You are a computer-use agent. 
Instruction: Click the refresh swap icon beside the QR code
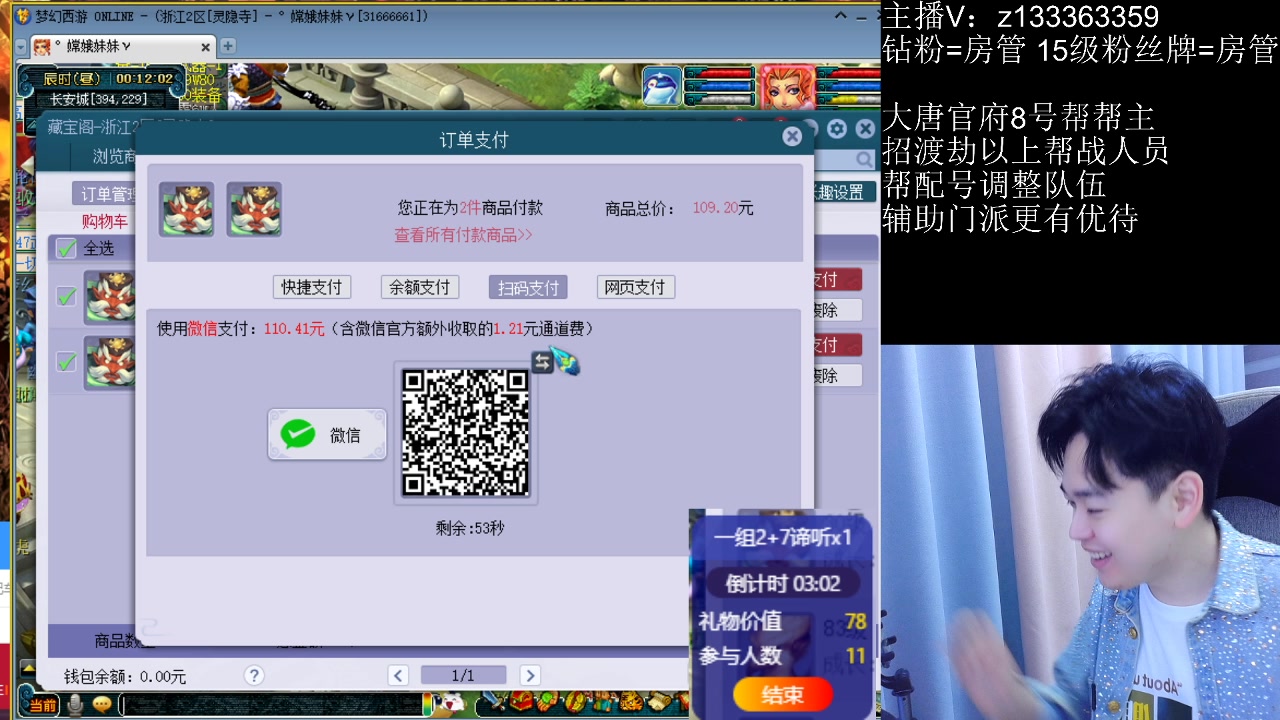click(x=541, y=362)
